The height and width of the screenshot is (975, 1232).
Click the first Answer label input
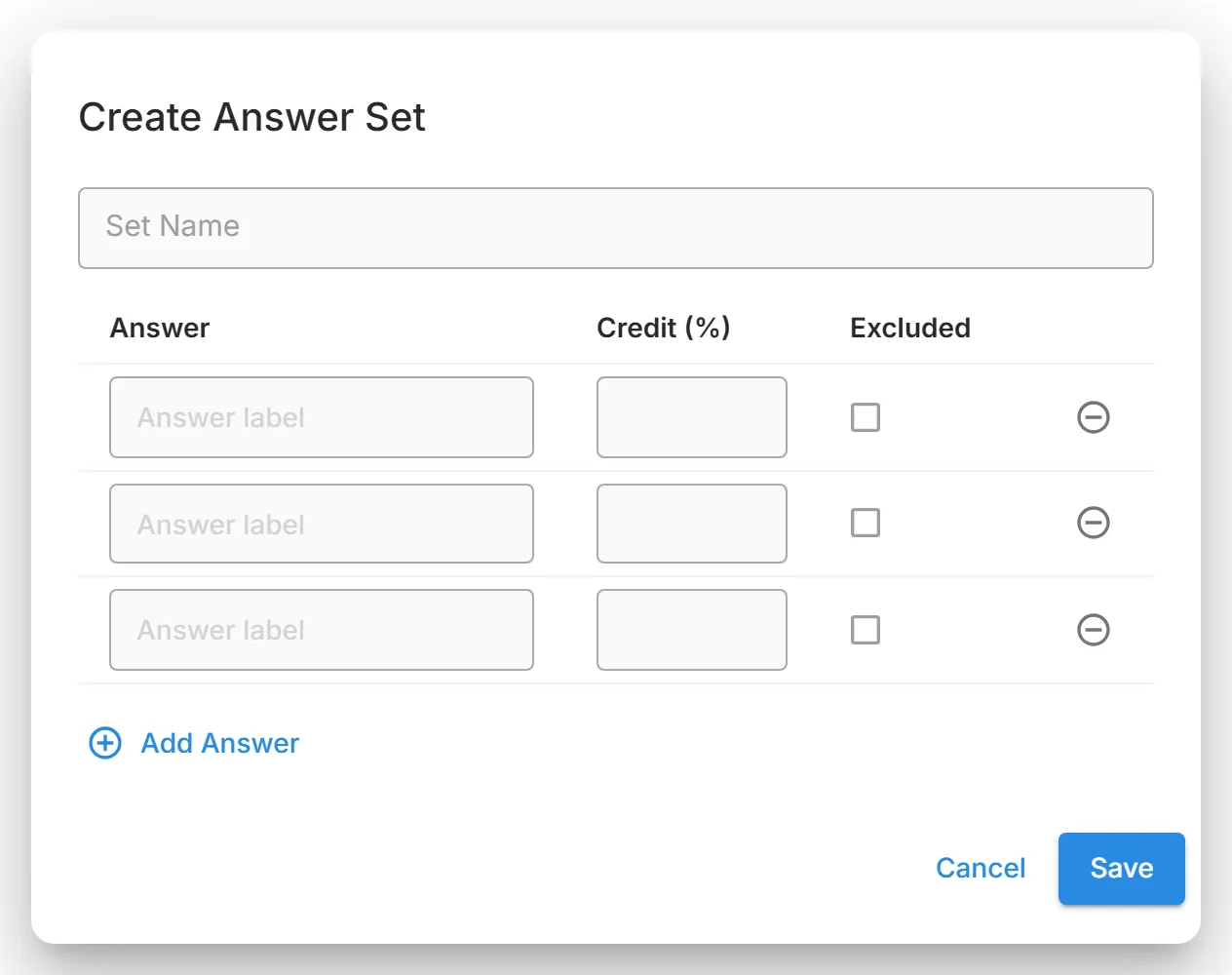point(322,417)
